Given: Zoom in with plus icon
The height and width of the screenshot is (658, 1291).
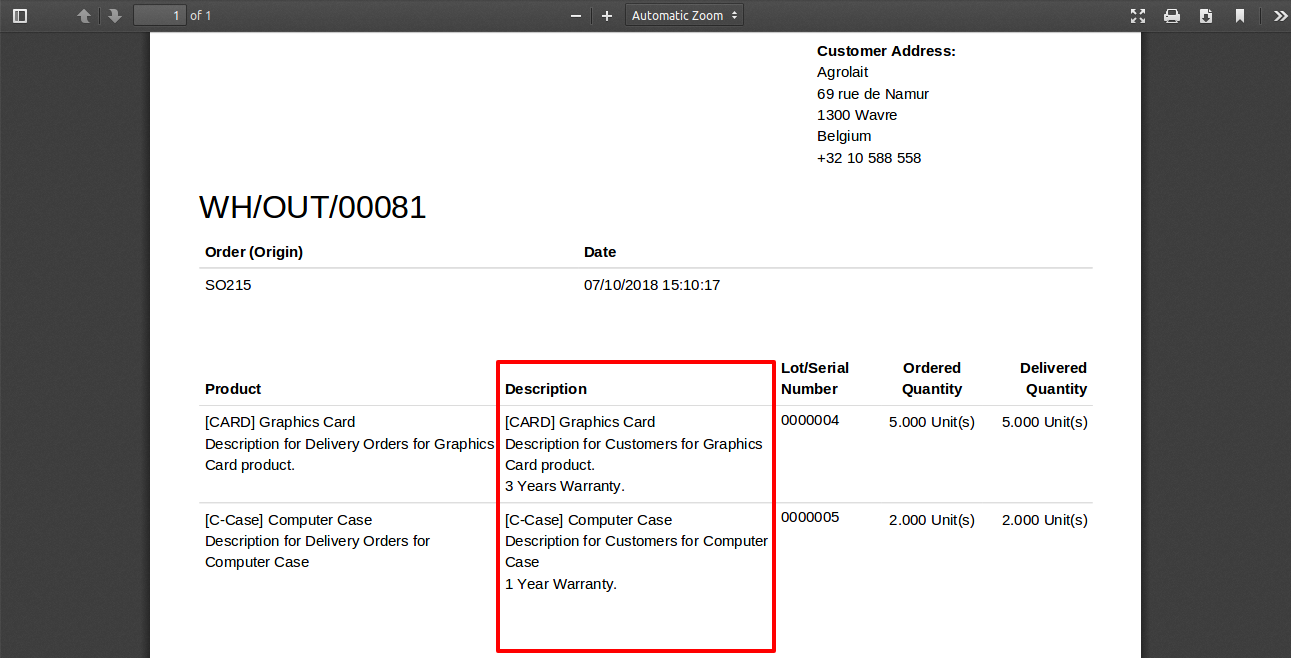Looking at the screenshot, I should tap(607, 16).
